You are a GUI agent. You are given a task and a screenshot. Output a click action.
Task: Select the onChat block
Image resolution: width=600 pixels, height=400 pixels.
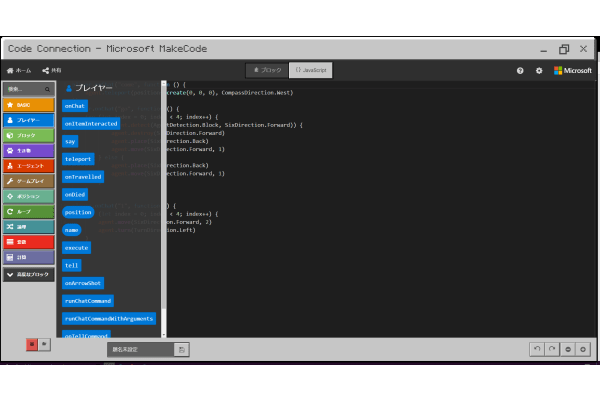tap(75, 106)
